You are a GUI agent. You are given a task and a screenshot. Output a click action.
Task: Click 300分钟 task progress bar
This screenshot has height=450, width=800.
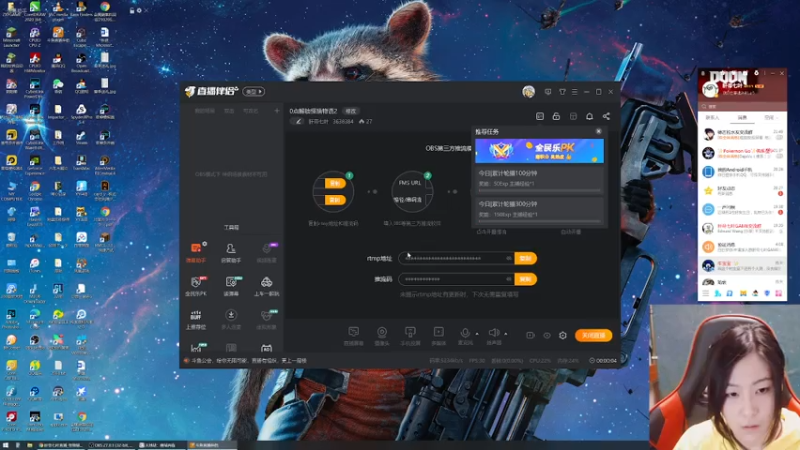click(539, 221)
